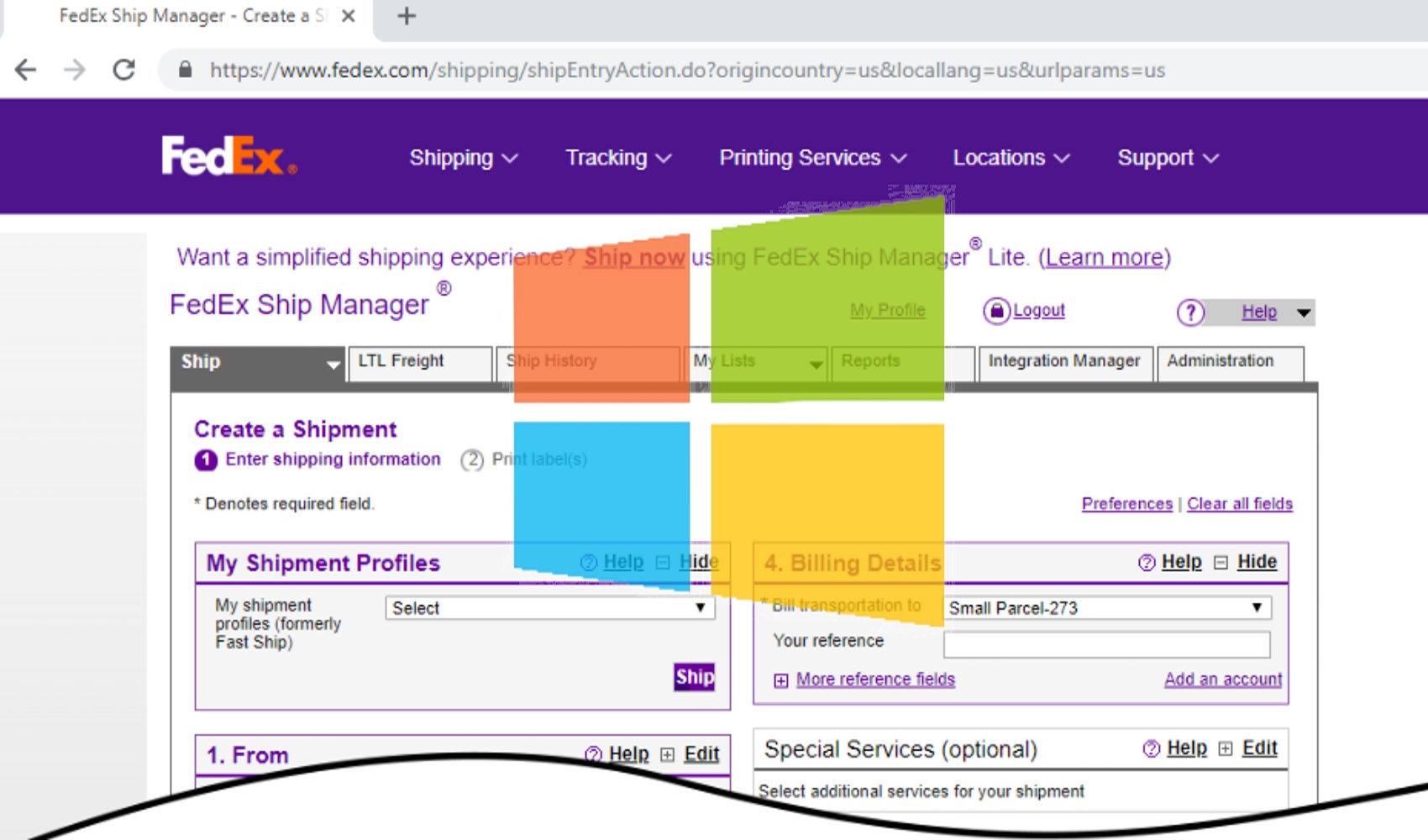This screenshot has height=840, width=1428.
Task: Switch to the Reports tab
Action: [903, 364]
